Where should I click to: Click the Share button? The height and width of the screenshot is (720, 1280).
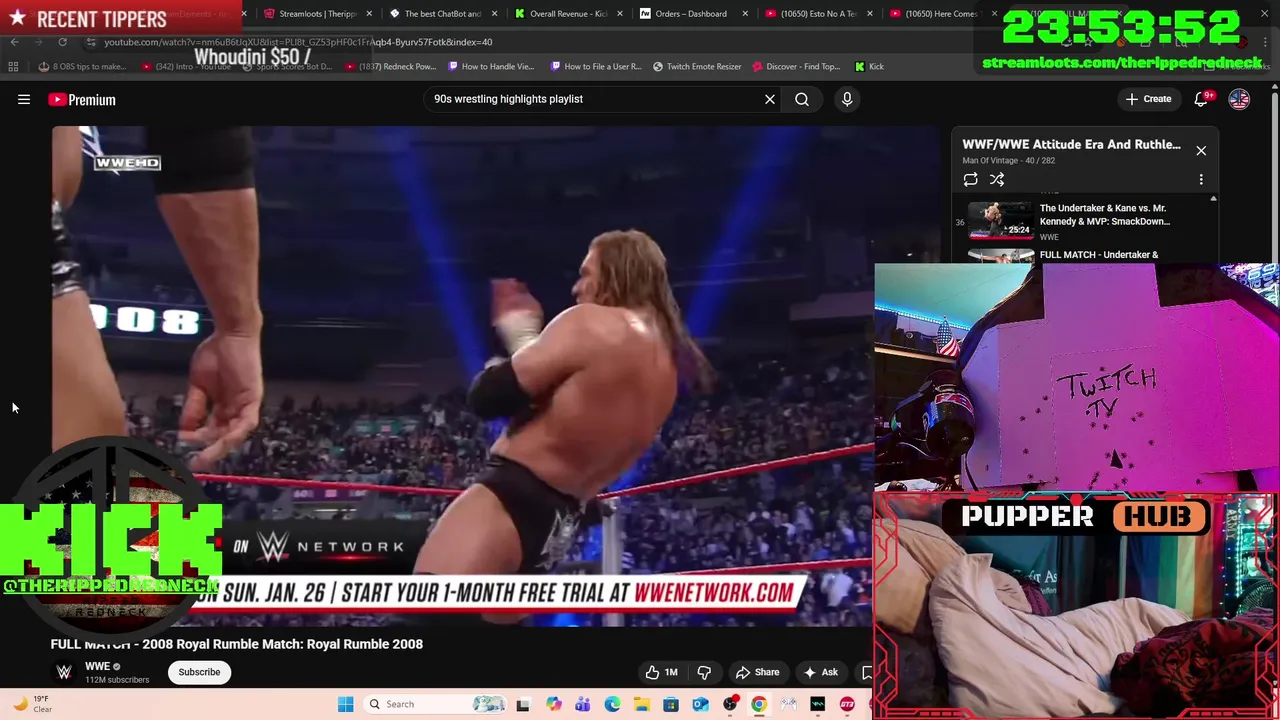[x=757, y=672]
